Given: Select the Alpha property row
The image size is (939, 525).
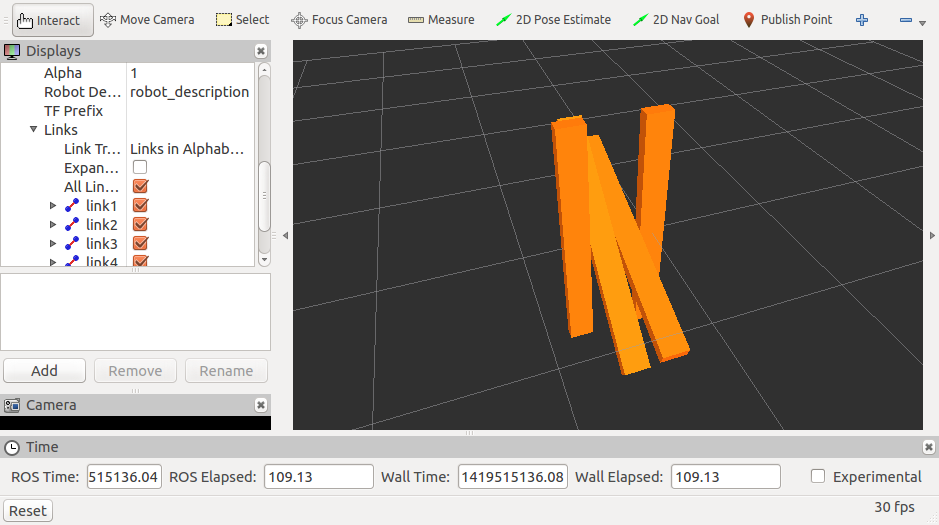Looking at the screenshot, I should 128,72.
